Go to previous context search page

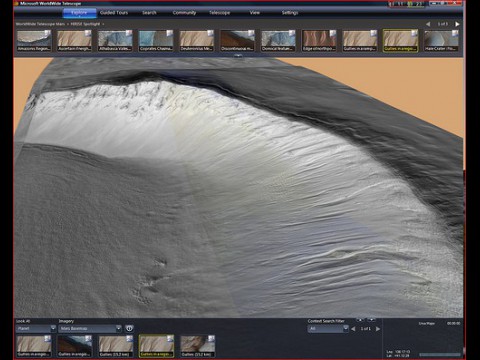[x=353, y=329]
